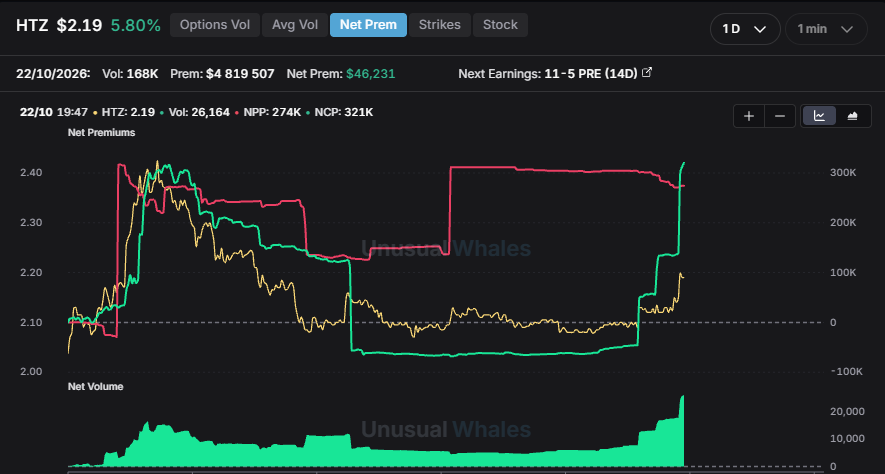885x474 pixels.
Task: Click the $2.19 stock price
Action: [x=79, y=25]
